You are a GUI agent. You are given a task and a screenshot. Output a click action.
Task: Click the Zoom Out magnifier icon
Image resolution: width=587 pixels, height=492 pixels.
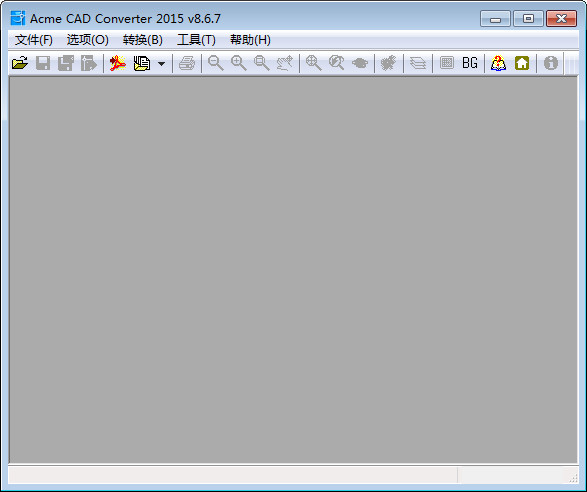[216, 63]
